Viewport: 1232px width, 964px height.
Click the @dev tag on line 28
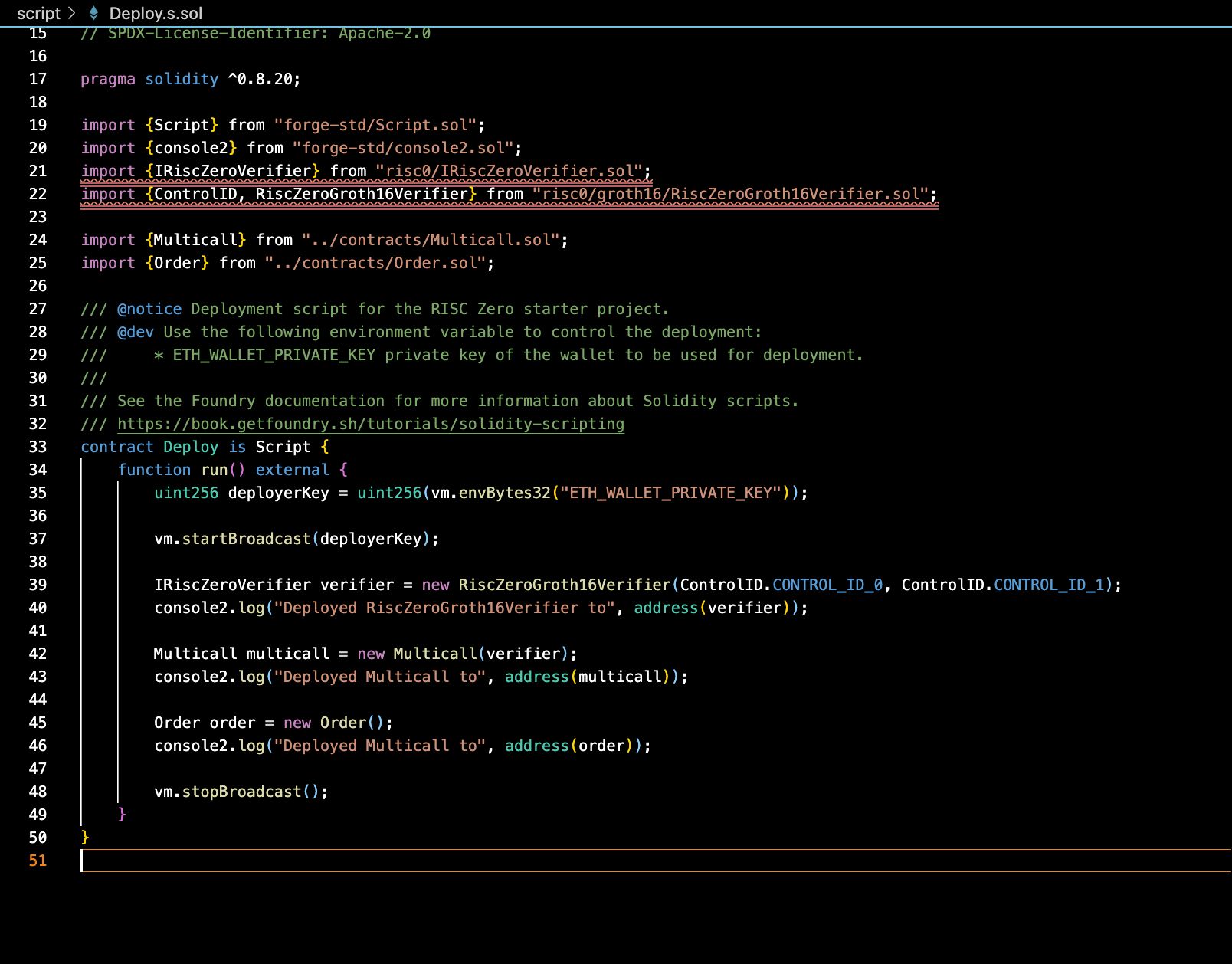tap(136, 332)
